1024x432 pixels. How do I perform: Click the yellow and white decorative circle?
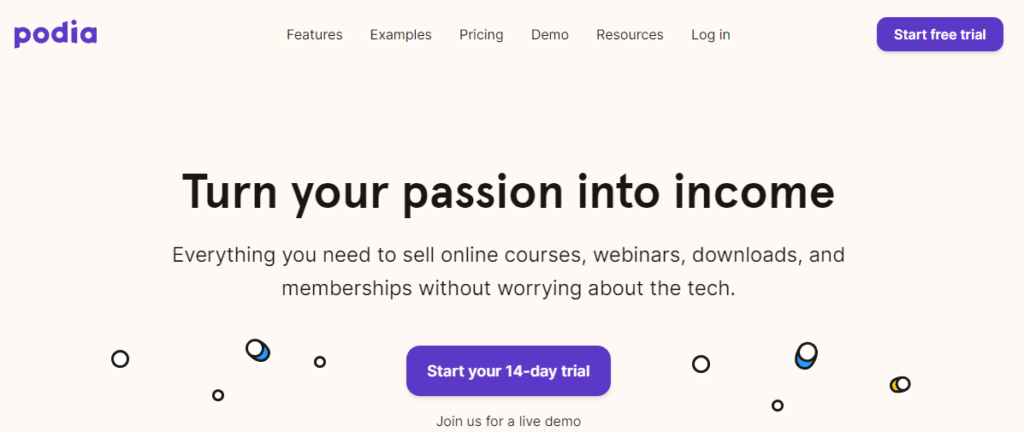[x=900, y=384]
